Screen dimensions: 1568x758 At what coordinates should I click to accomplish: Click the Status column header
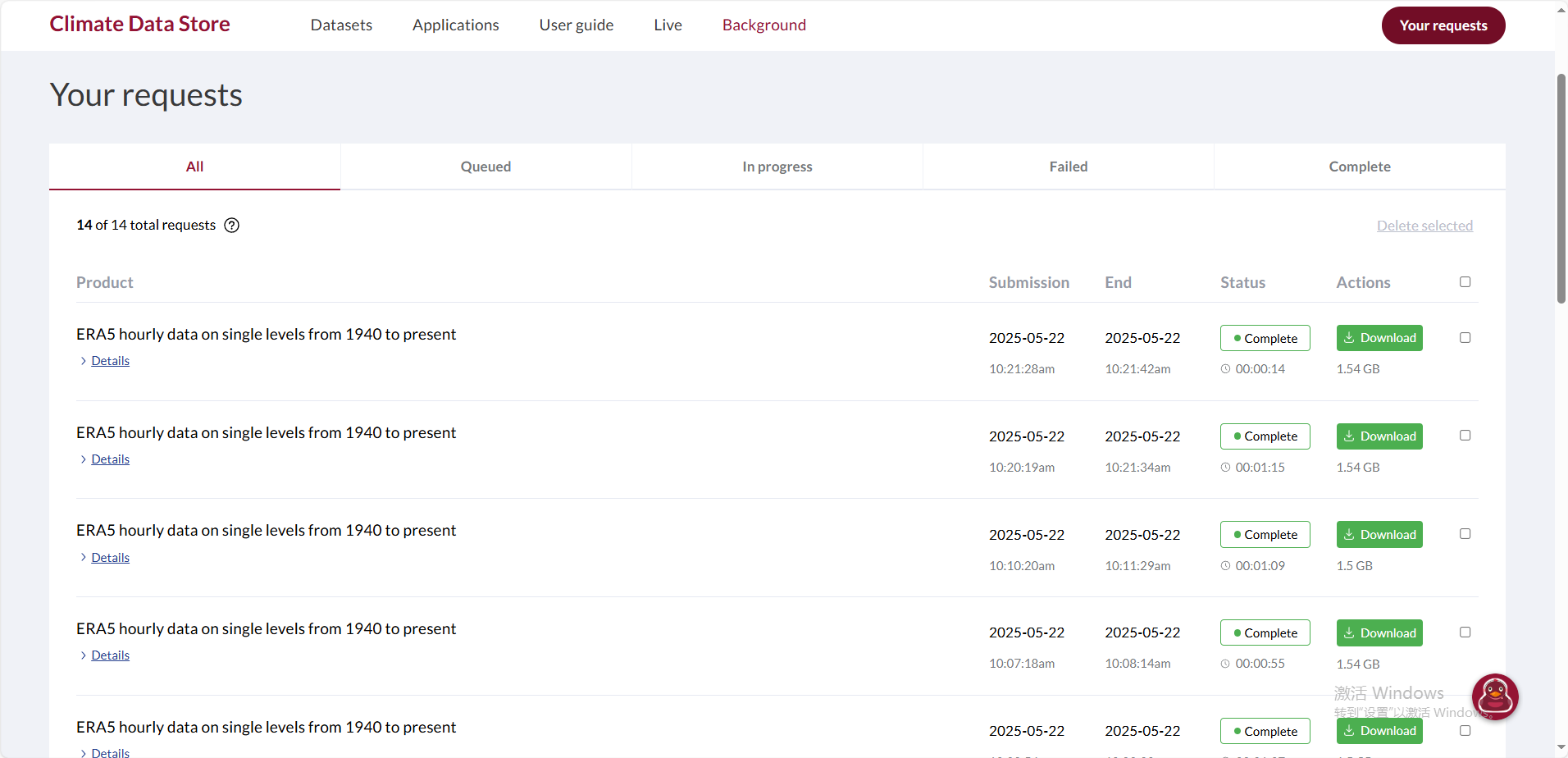[x=1242, y=282]
